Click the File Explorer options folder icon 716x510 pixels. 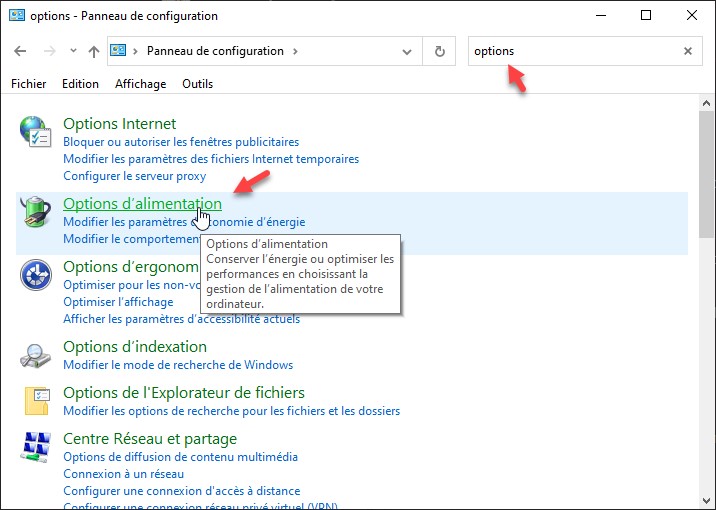pyautogui.click(x=36, y=401)
